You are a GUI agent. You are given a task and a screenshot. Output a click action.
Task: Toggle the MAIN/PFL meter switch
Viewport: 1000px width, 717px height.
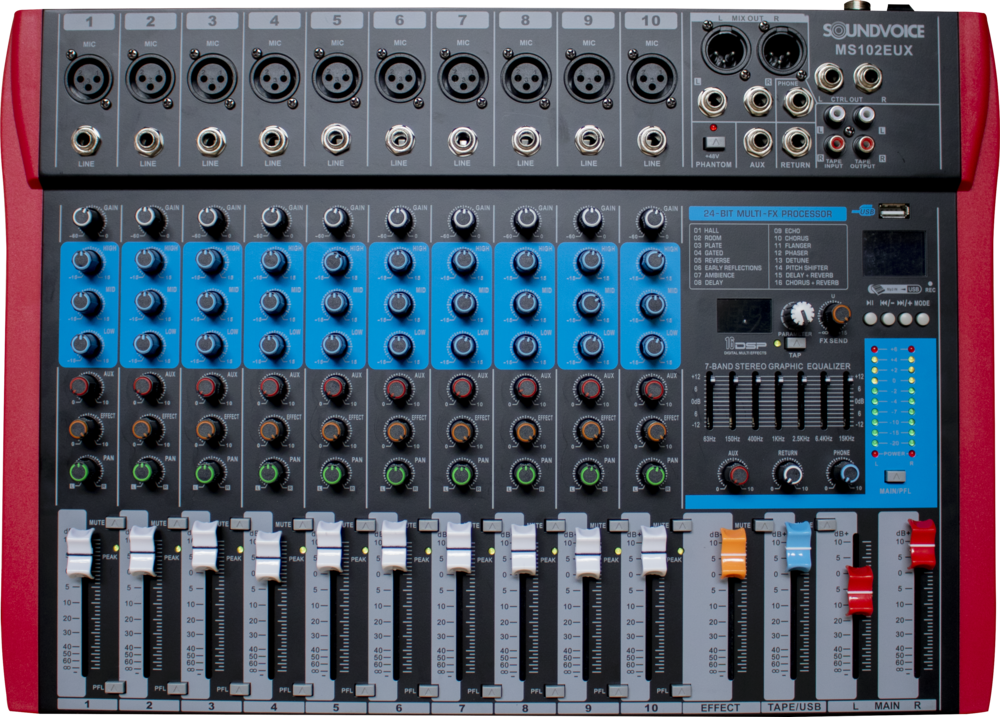click(x=895, y=476)
